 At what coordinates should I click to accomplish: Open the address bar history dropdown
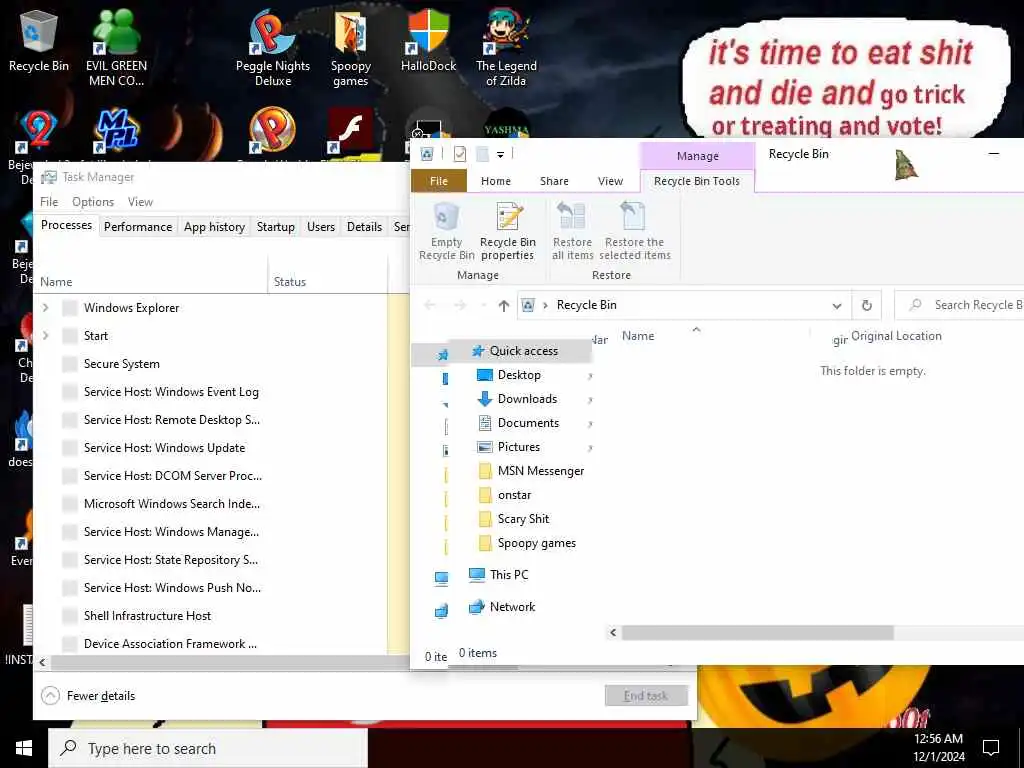pyautogui.click(x=837, y=306)
